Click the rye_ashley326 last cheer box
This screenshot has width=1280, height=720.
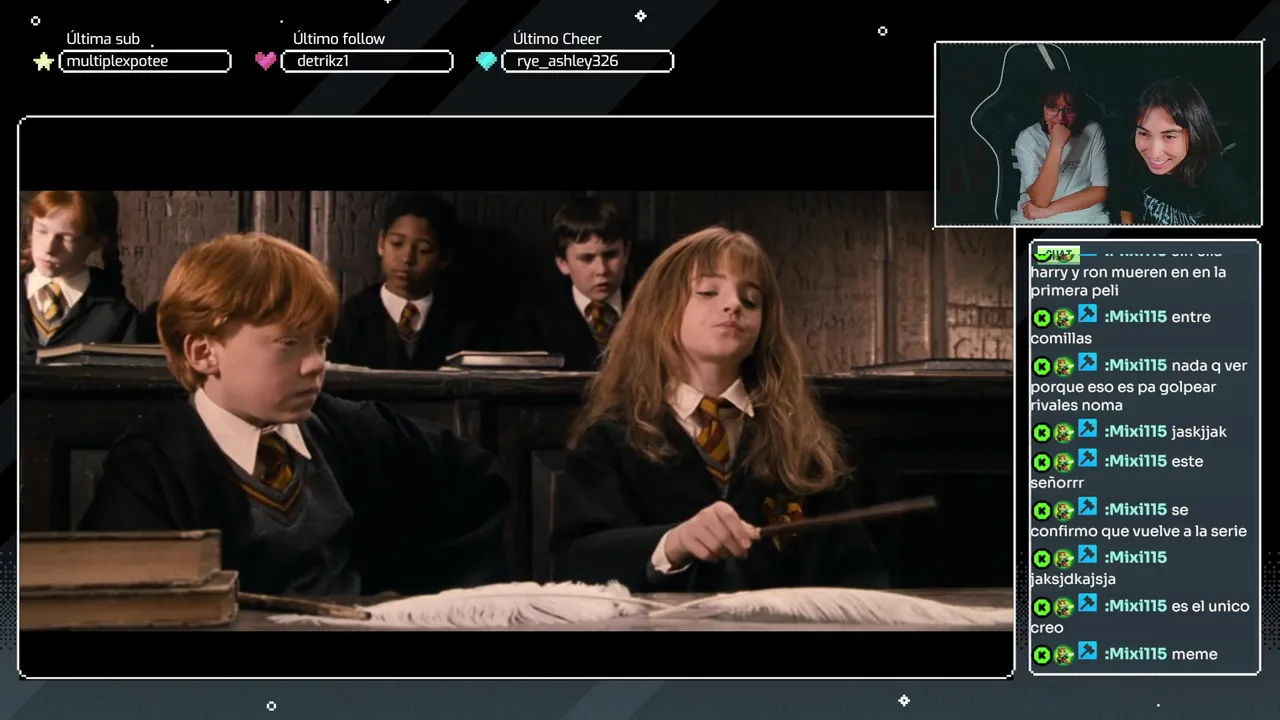click(588, 62)
